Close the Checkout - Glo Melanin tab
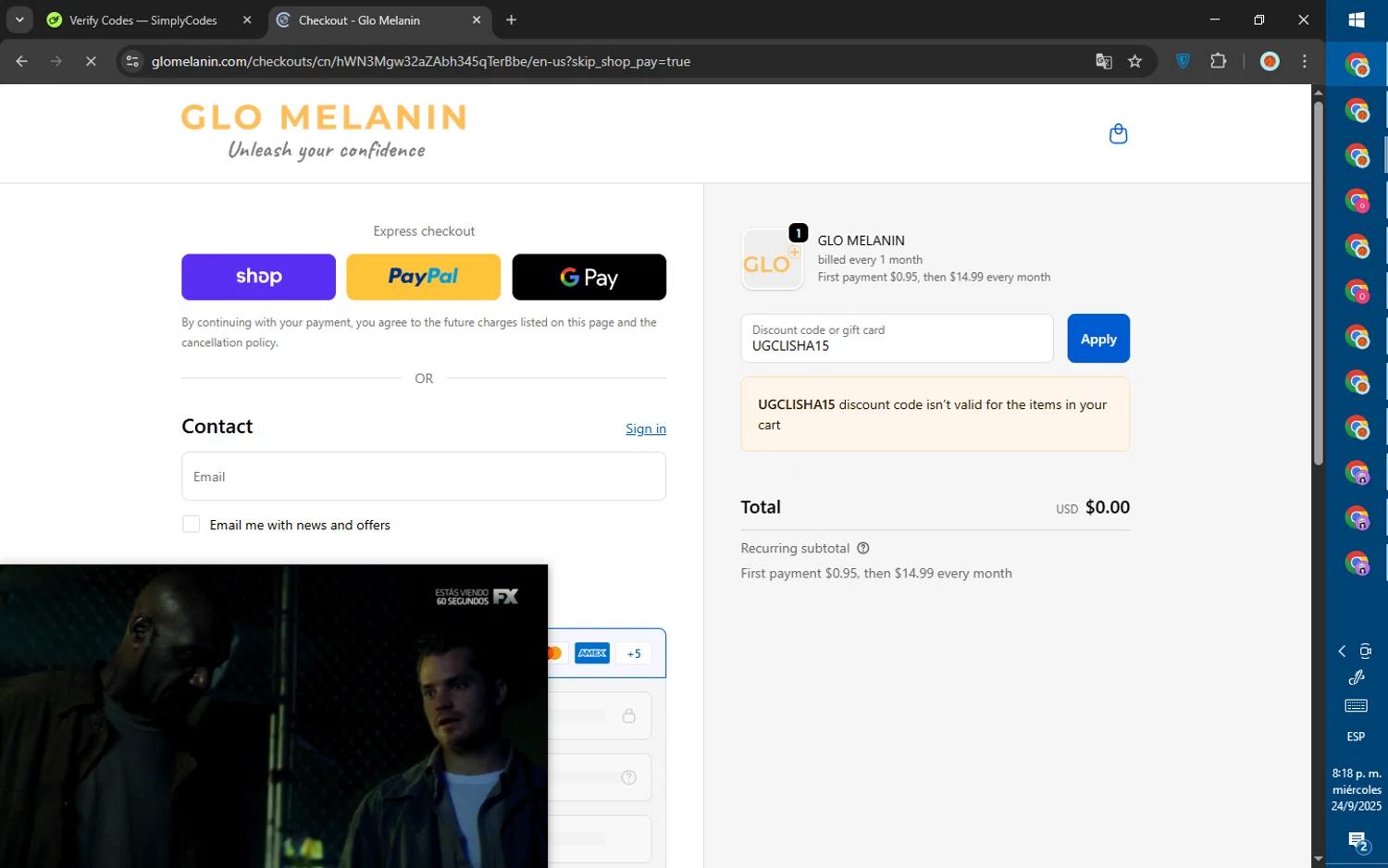Viewport: 1388px width, 868px height. [x=477, y=20]
